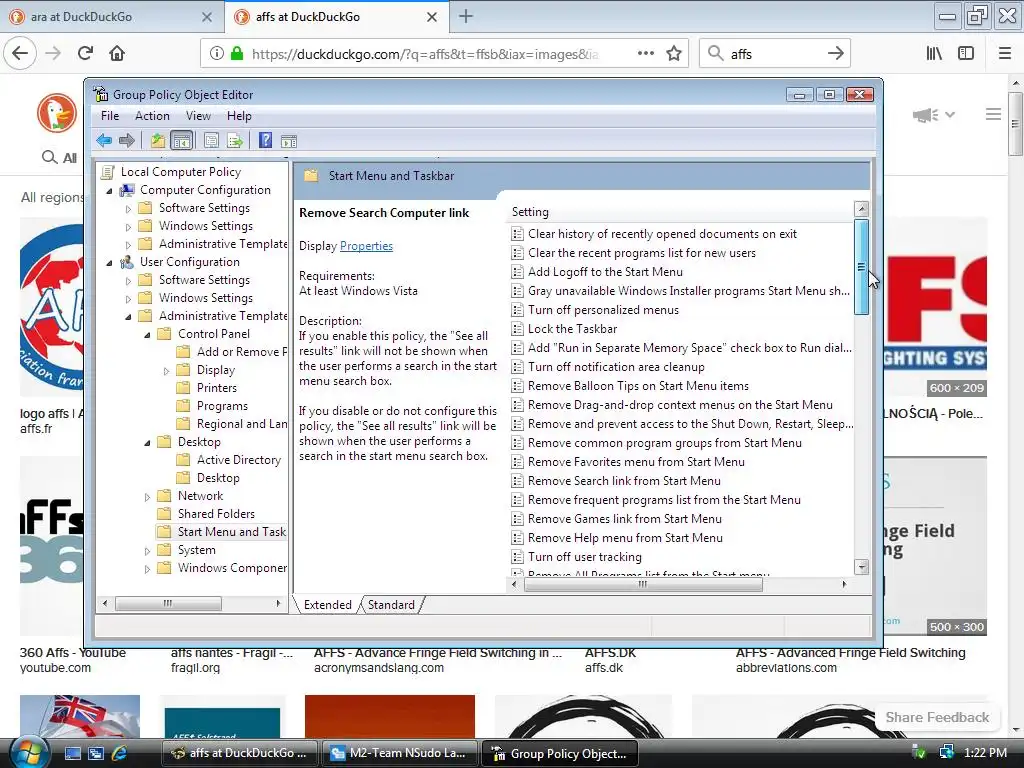Collapse User Configuration tree node

click(109, 263)
